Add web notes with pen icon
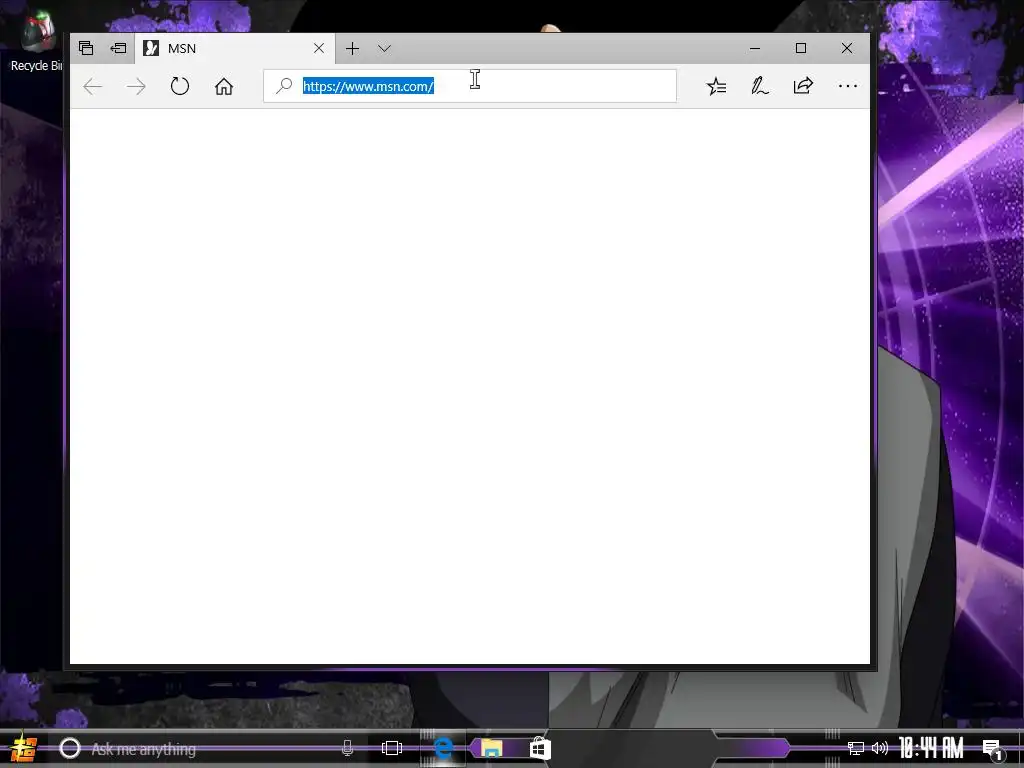Image resolution: width=1024 pixels, height=768 pixels. click(760, 86)
